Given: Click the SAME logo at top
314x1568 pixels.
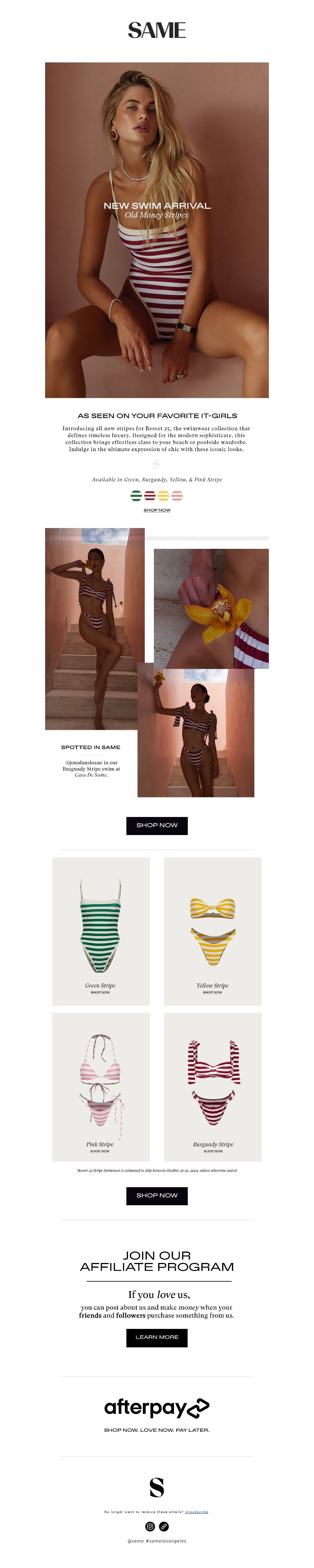Looking at the screenshot, I should click(x=157, y=31).
